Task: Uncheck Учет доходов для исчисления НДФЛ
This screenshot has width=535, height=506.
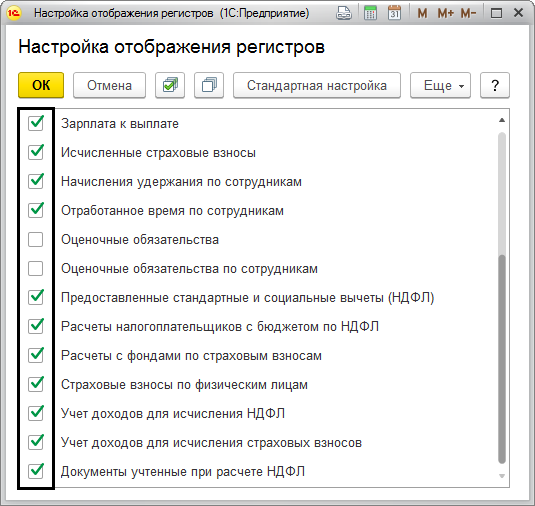Action: point(36,413)
